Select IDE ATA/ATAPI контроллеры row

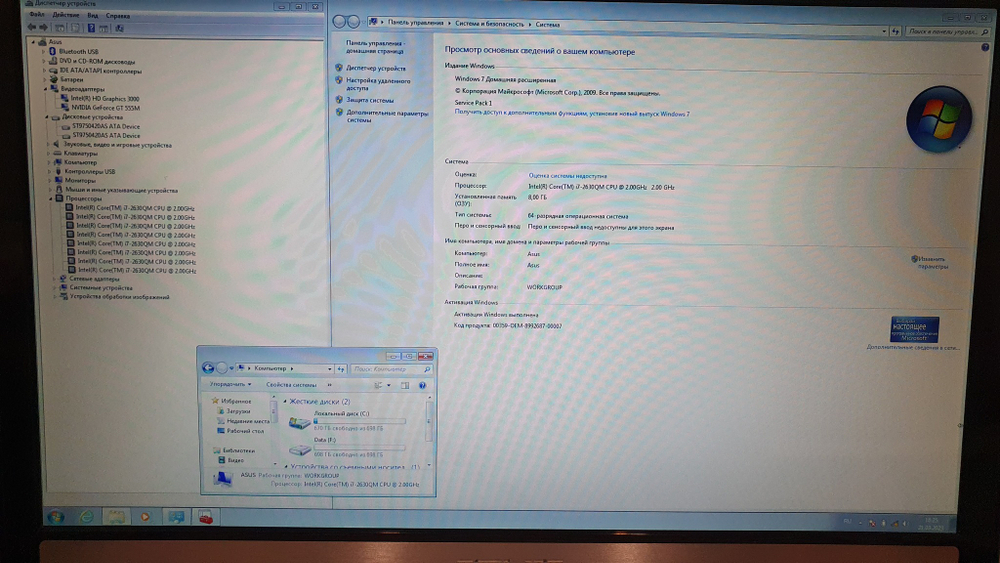(x=96, y=71)
